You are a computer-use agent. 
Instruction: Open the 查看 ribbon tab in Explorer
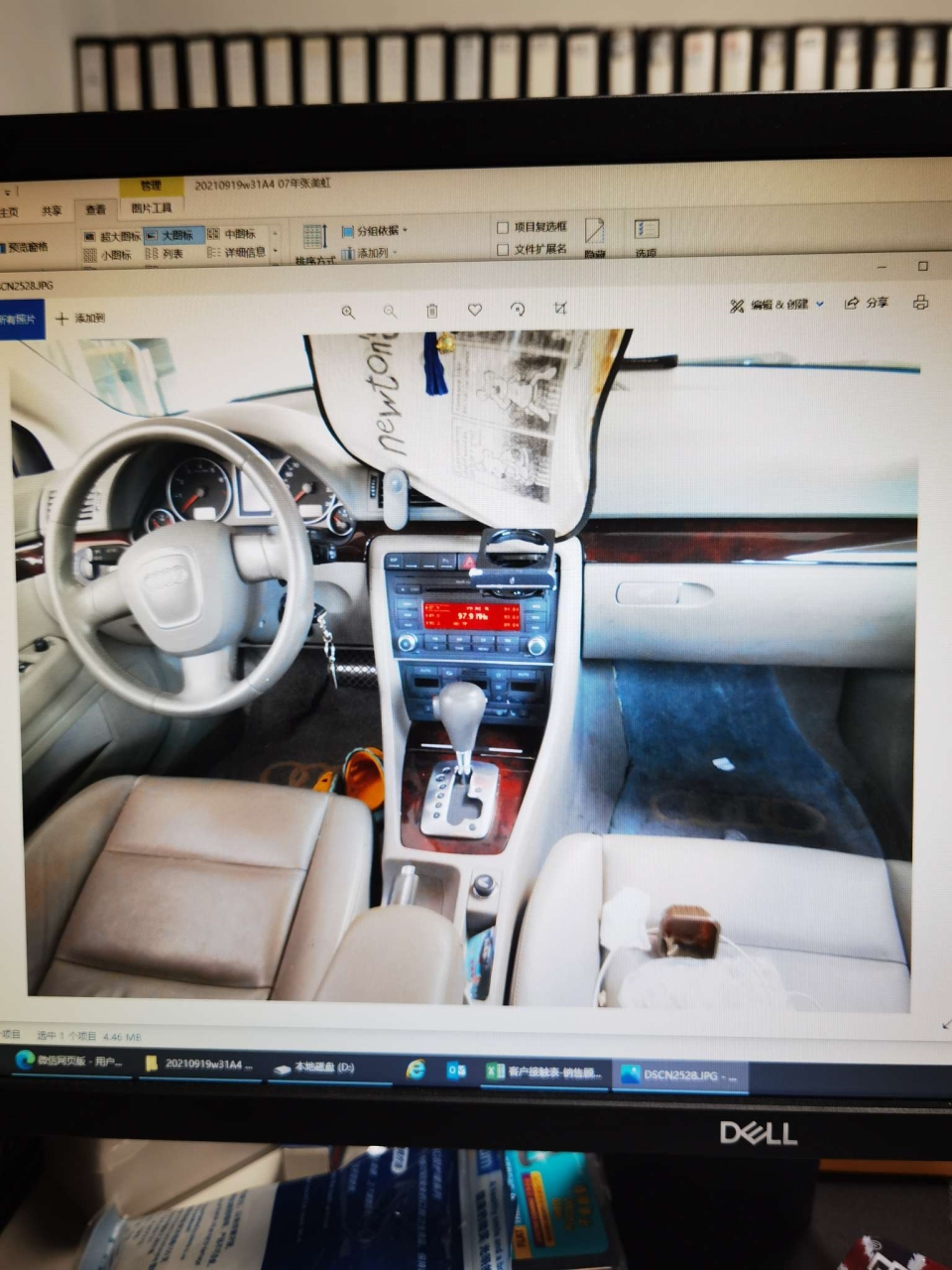click(x=95, y=209)
